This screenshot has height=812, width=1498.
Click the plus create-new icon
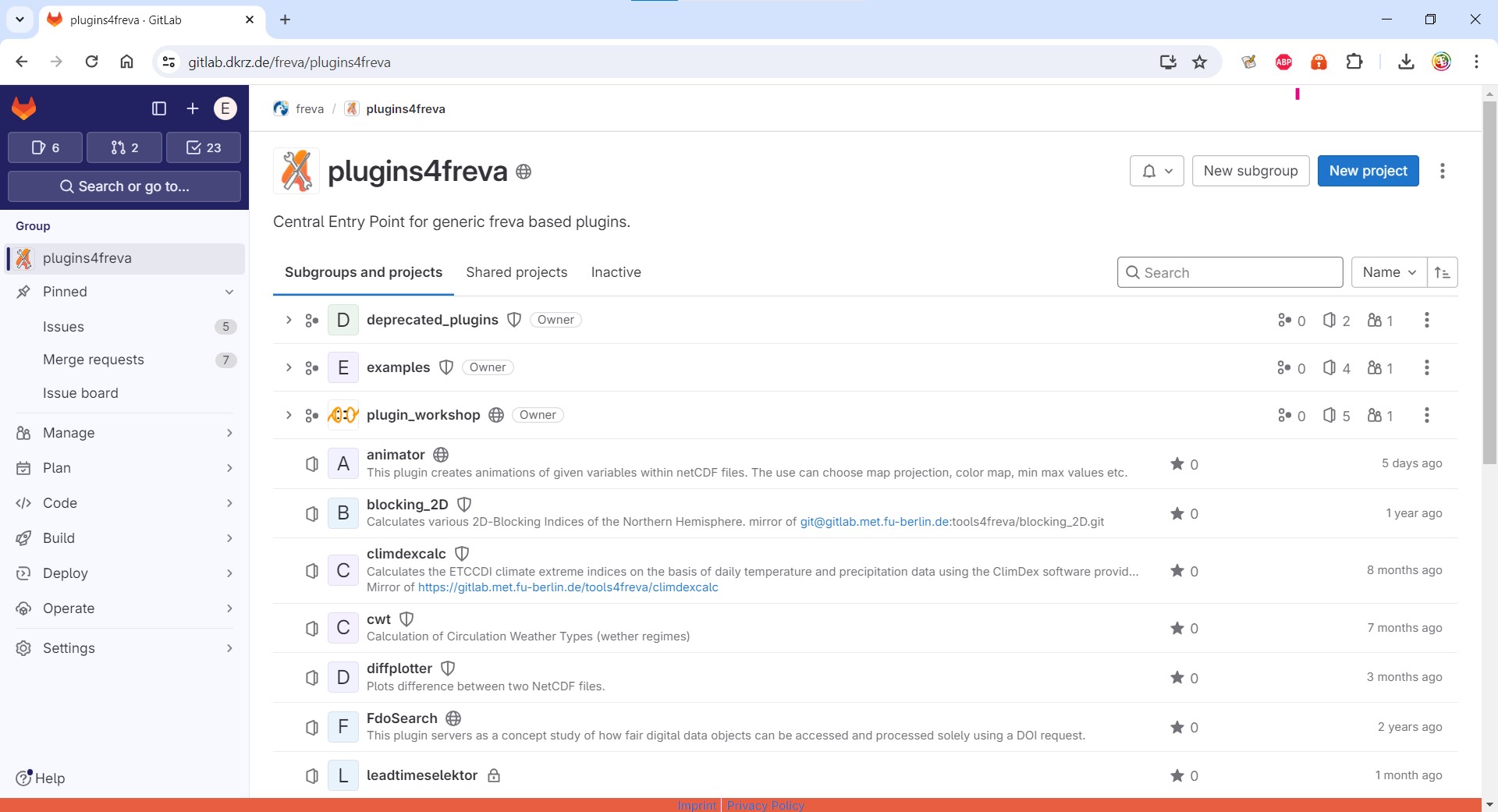point(193,108)
